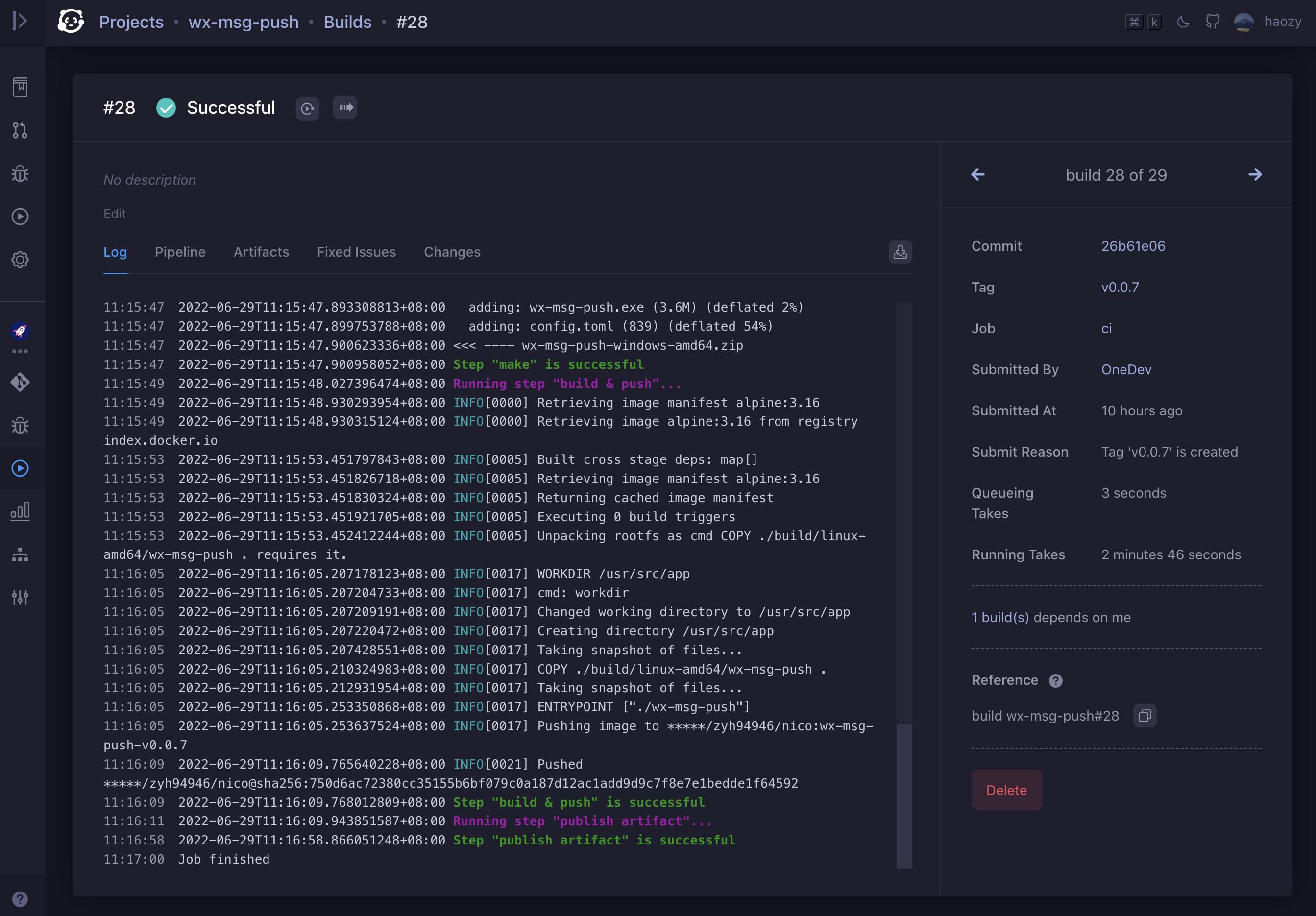
Task: Switch to the Pipeline tab
Action: click(x=180, y=252)
